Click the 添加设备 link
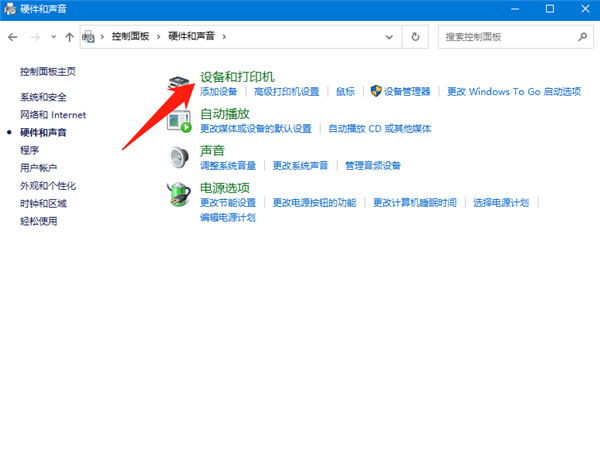 point(219,92)
